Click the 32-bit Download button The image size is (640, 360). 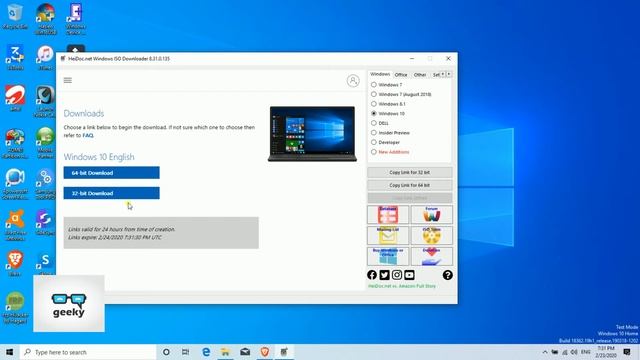tap(111, 193)
